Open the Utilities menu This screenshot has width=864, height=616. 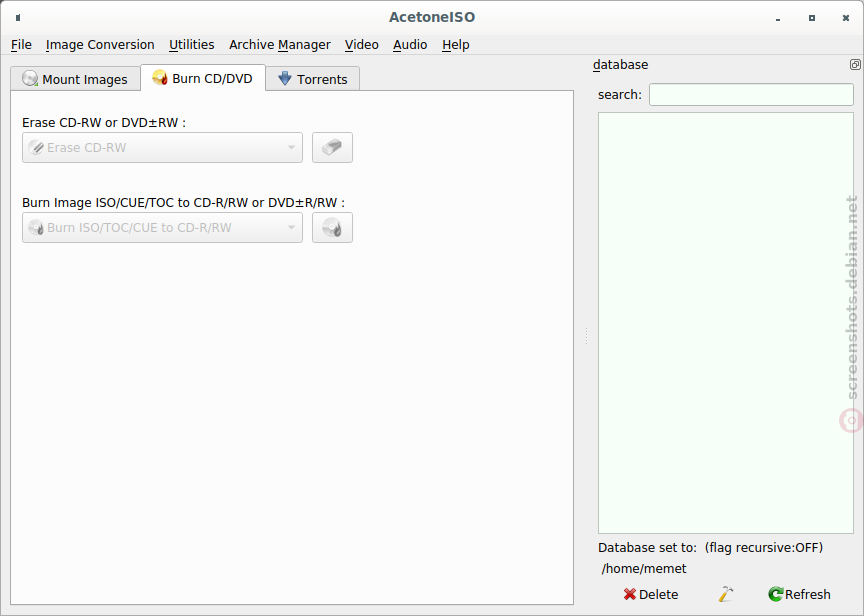(x=192, y=45)
